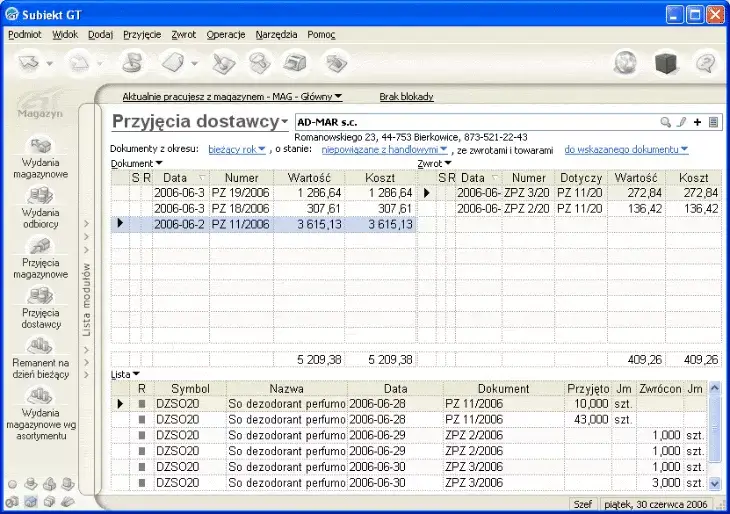Click the printer toolbar icon

(295, 62)
